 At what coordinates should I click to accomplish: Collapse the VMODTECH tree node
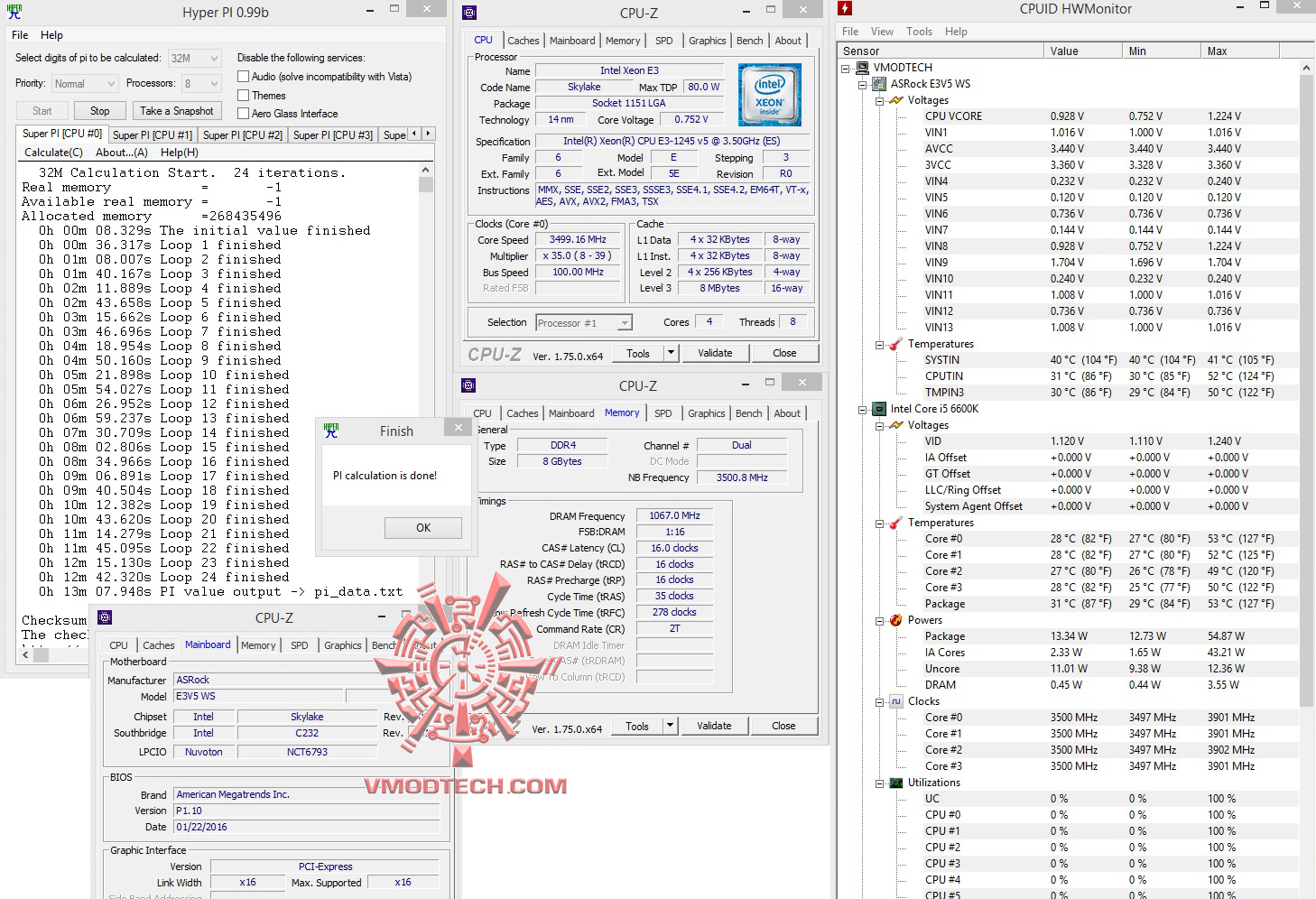(846, 68)
